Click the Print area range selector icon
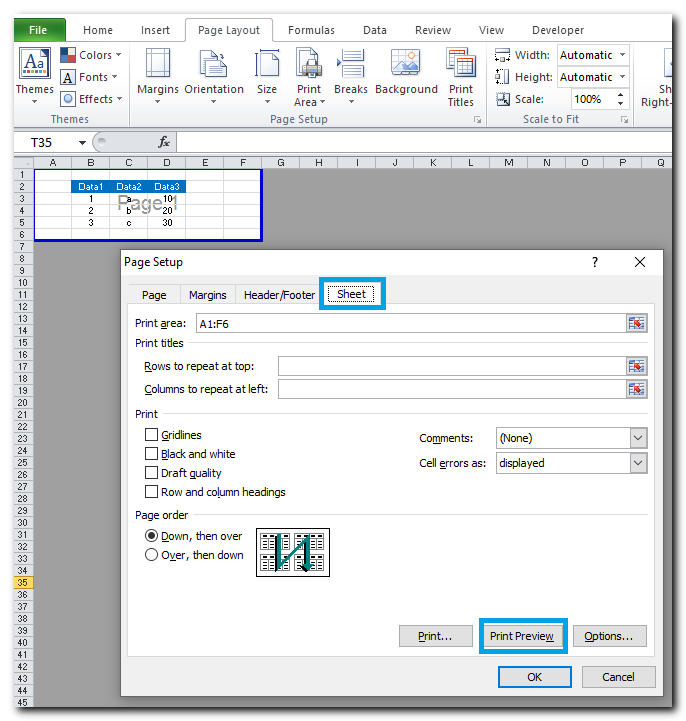This screenshot has height=721, width=686. 636,323
